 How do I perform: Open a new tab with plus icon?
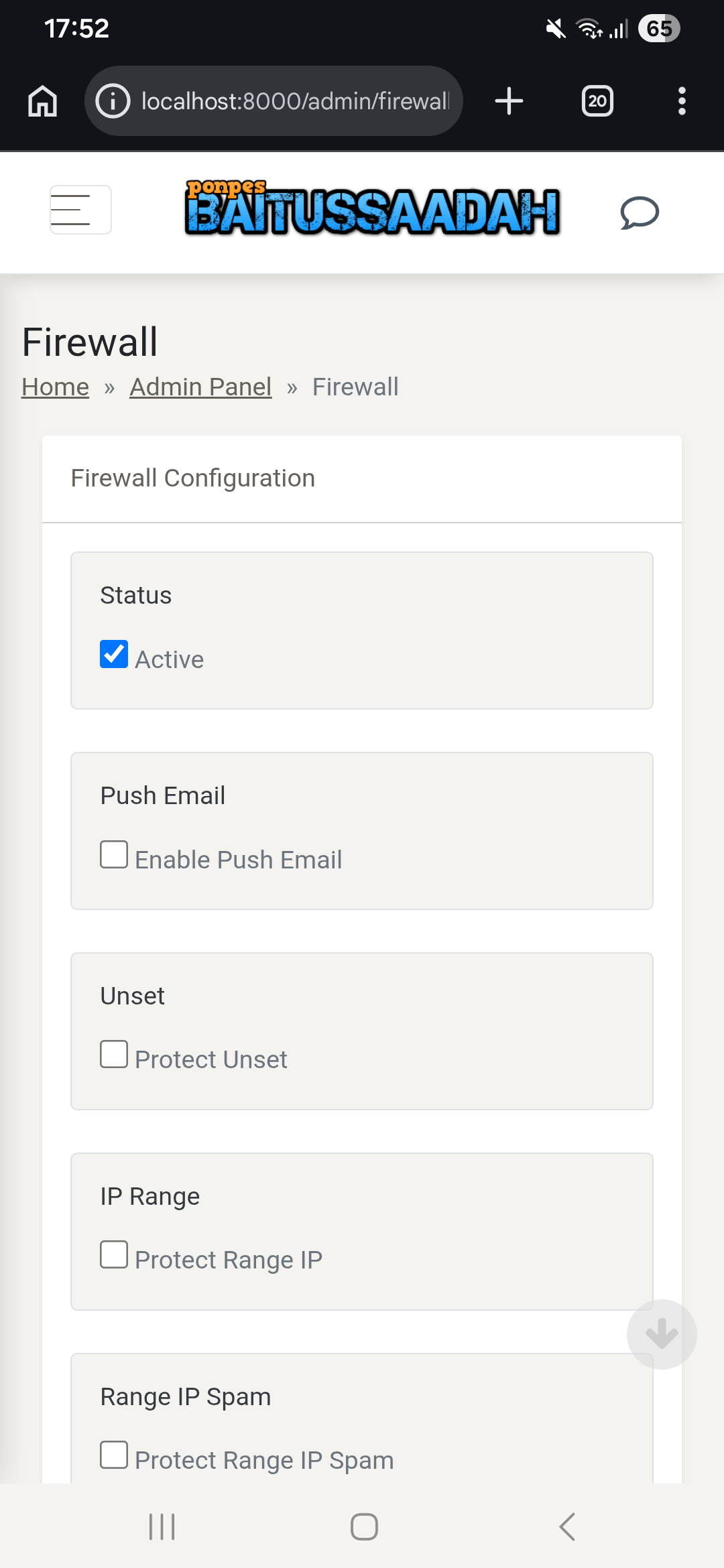(509, 101)
